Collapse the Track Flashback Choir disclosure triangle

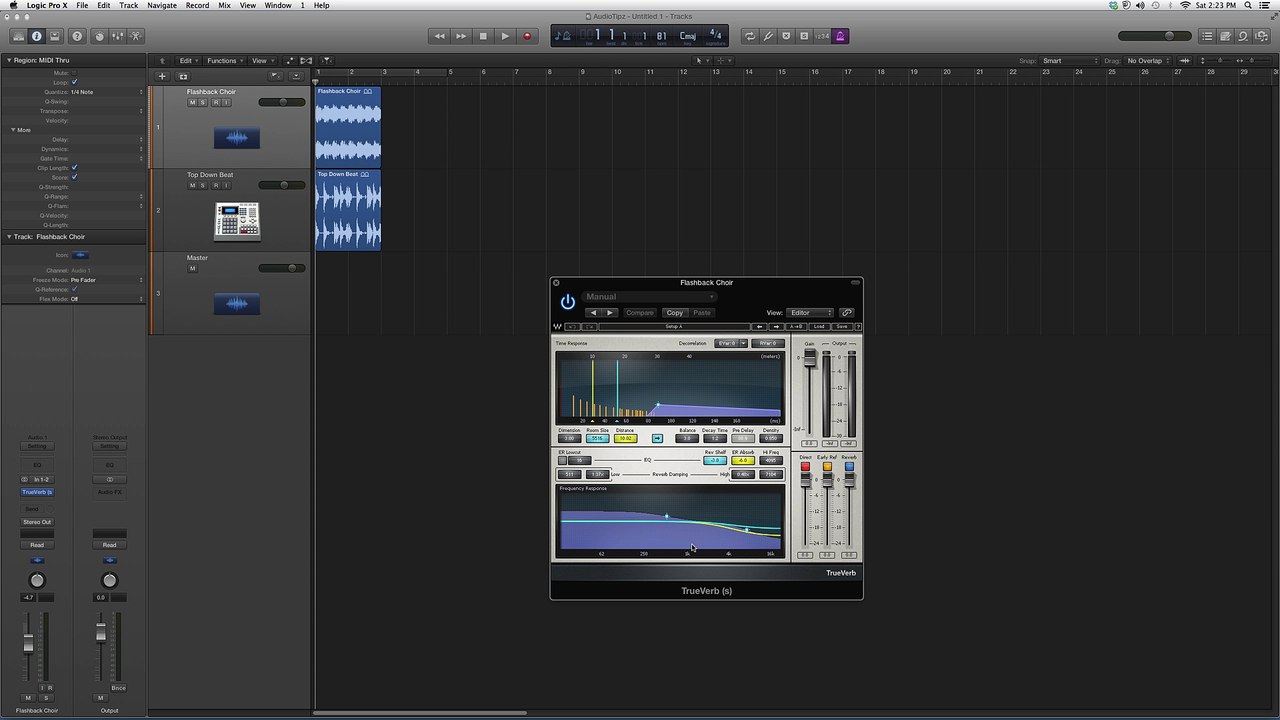tap(8, 237)
